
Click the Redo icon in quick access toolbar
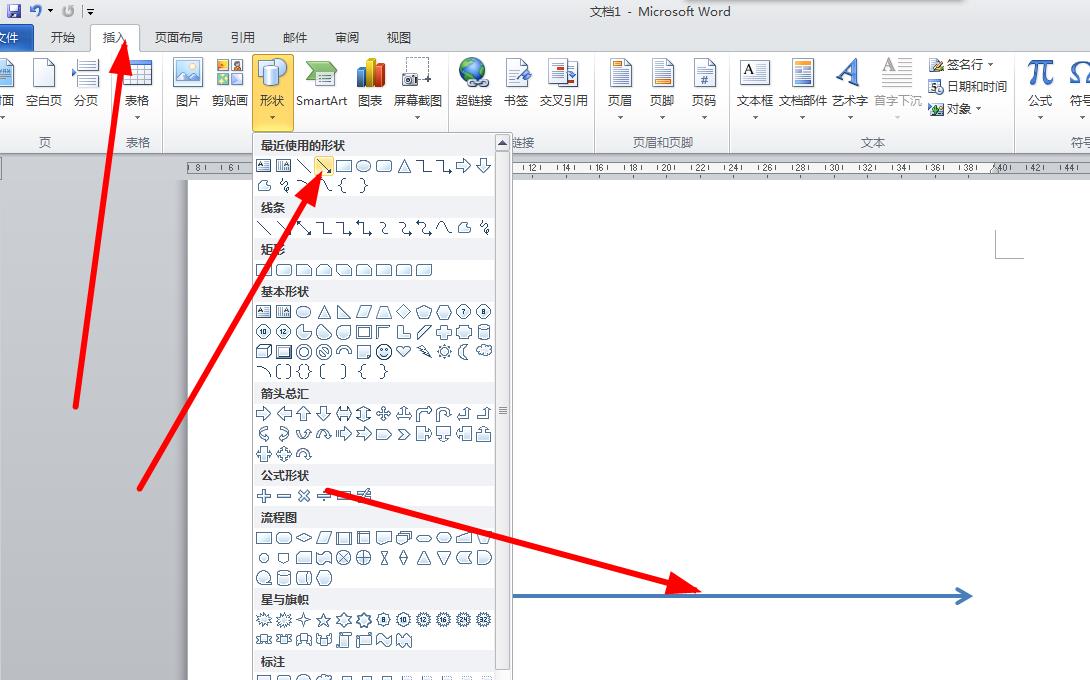[68, 11]
